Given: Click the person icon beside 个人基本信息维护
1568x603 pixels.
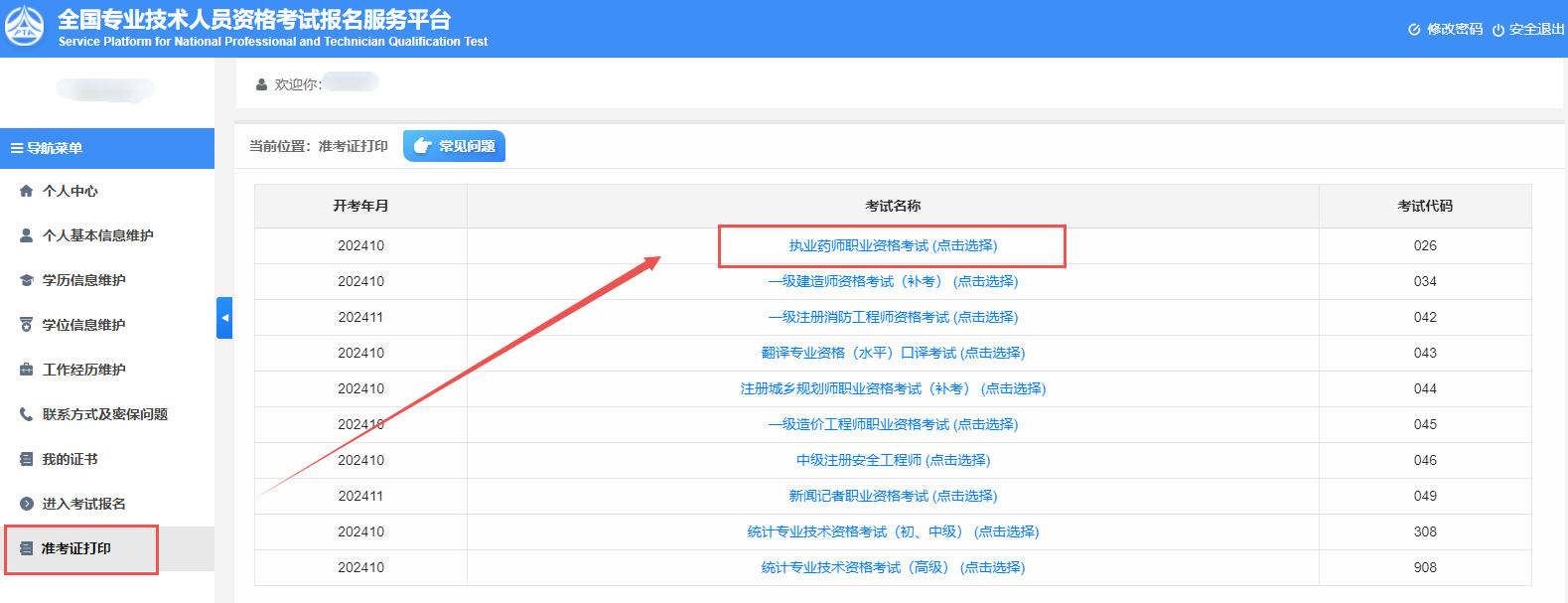Looking at the screenshot, I should (x=27, y=235).
